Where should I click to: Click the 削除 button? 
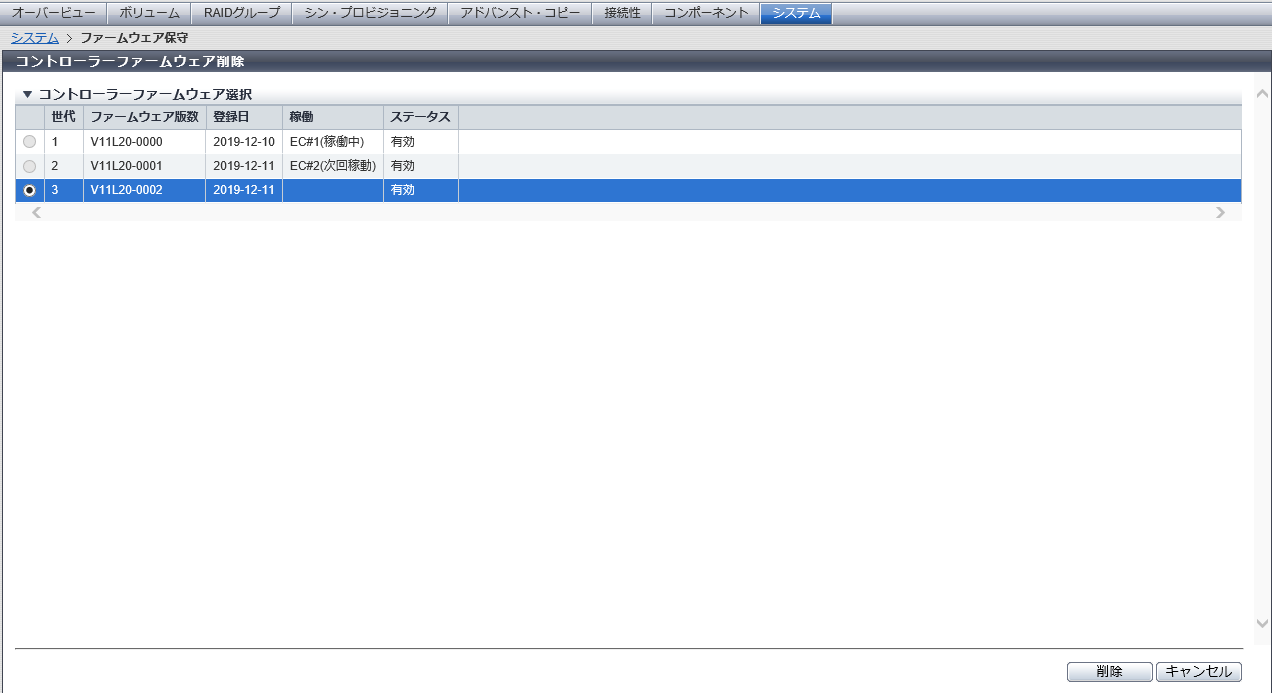tap(1109, 672)
